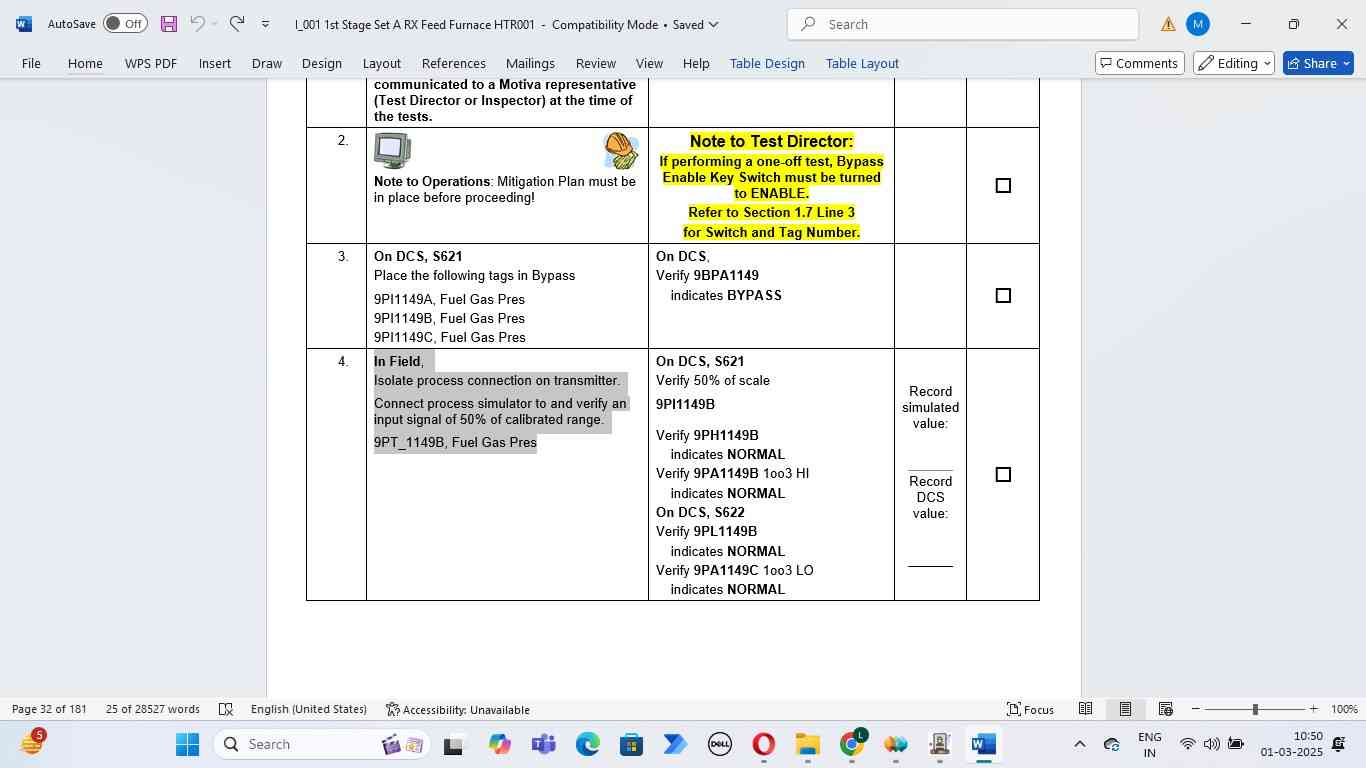
Task: Click the Redo arrow icon
Action: click(236, 24)
